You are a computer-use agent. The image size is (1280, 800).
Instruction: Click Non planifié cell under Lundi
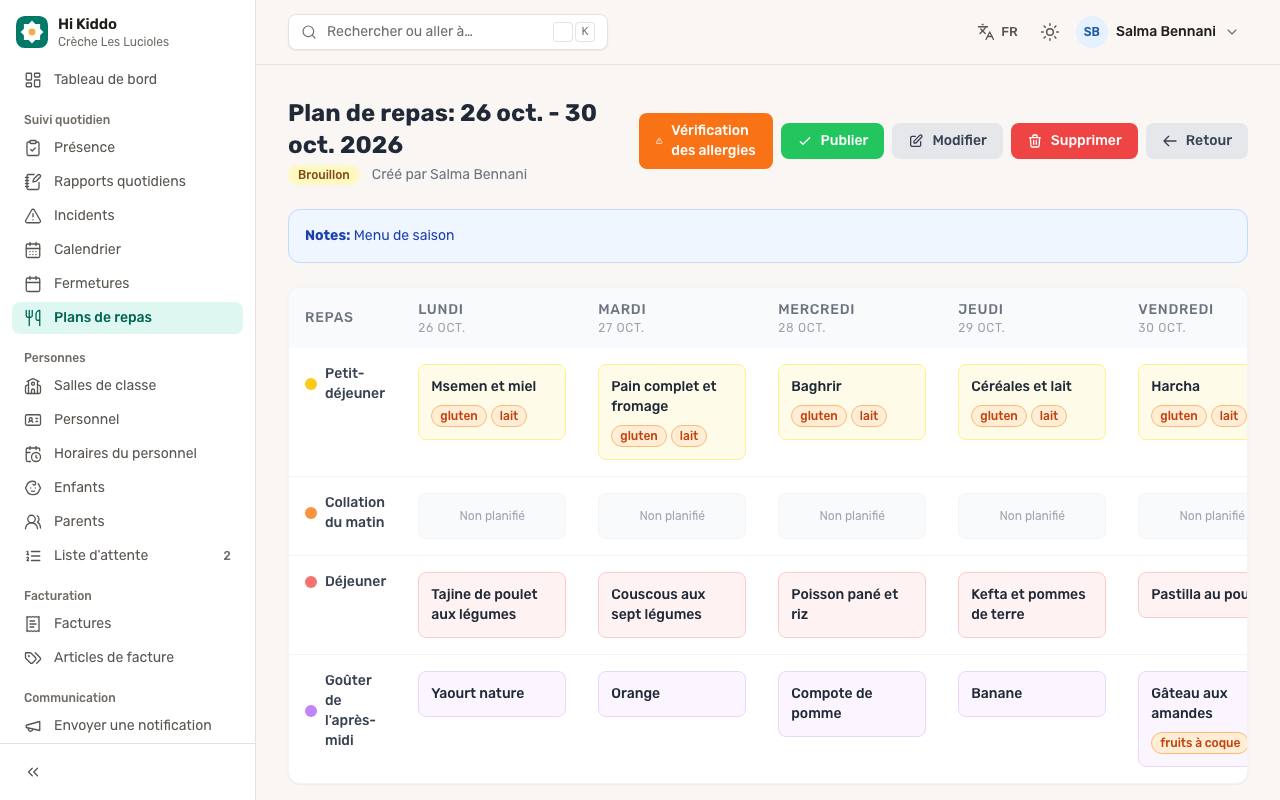pyautogui.click(x=492, y=516)
